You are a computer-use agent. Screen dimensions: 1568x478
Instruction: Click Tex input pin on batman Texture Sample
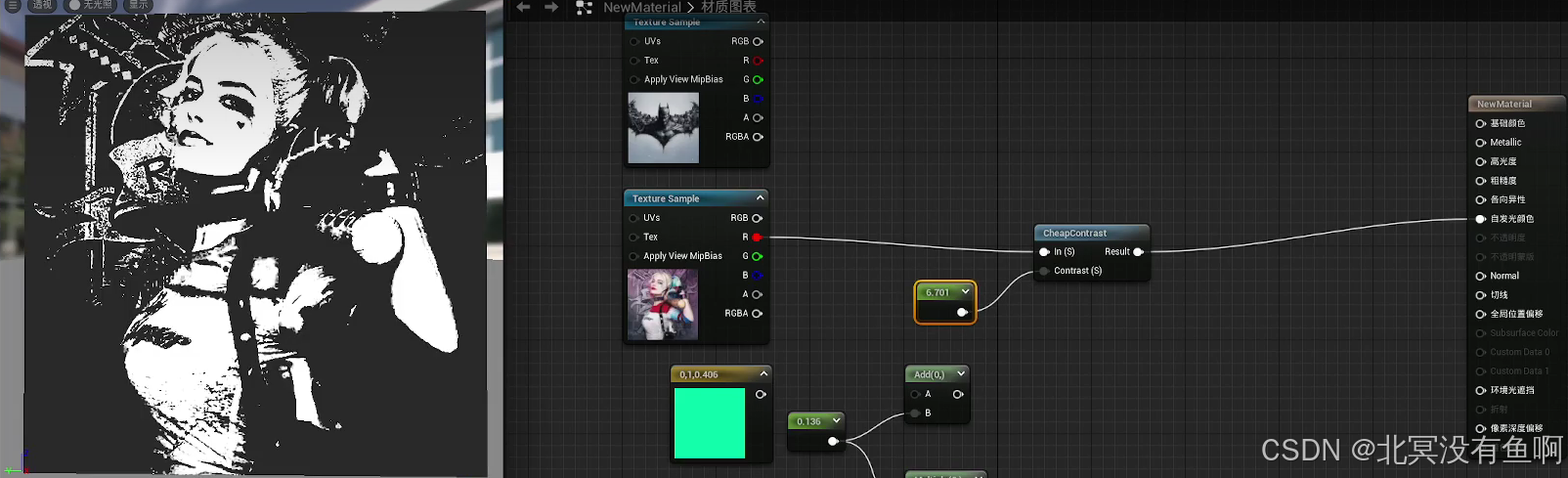tap(634, 61)
